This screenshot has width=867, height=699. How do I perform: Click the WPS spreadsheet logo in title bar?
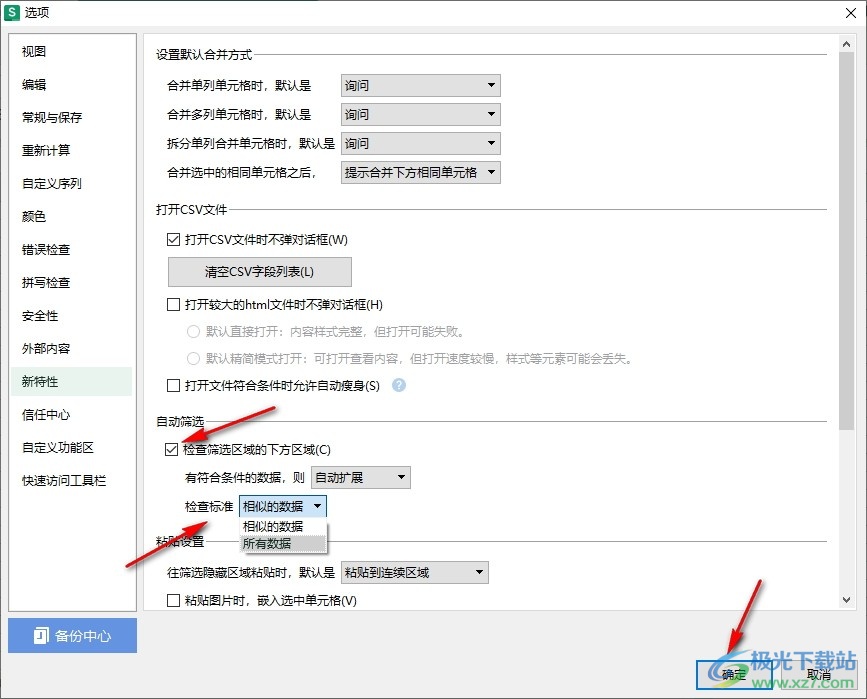click(12, 12)
